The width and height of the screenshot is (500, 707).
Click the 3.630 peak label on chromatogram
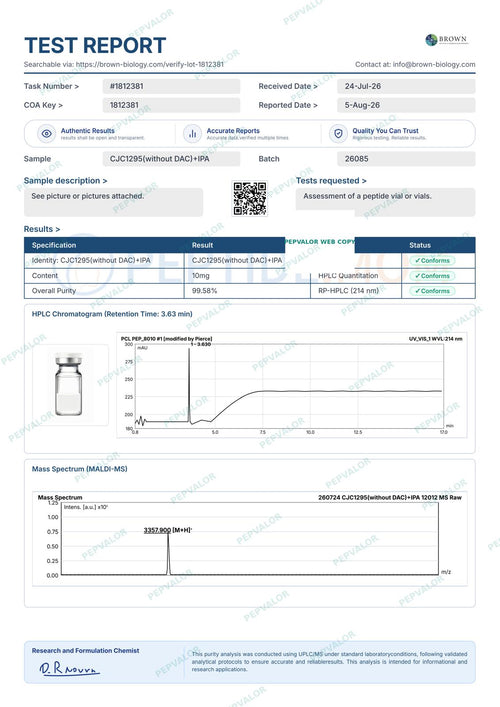coord(201,344)
